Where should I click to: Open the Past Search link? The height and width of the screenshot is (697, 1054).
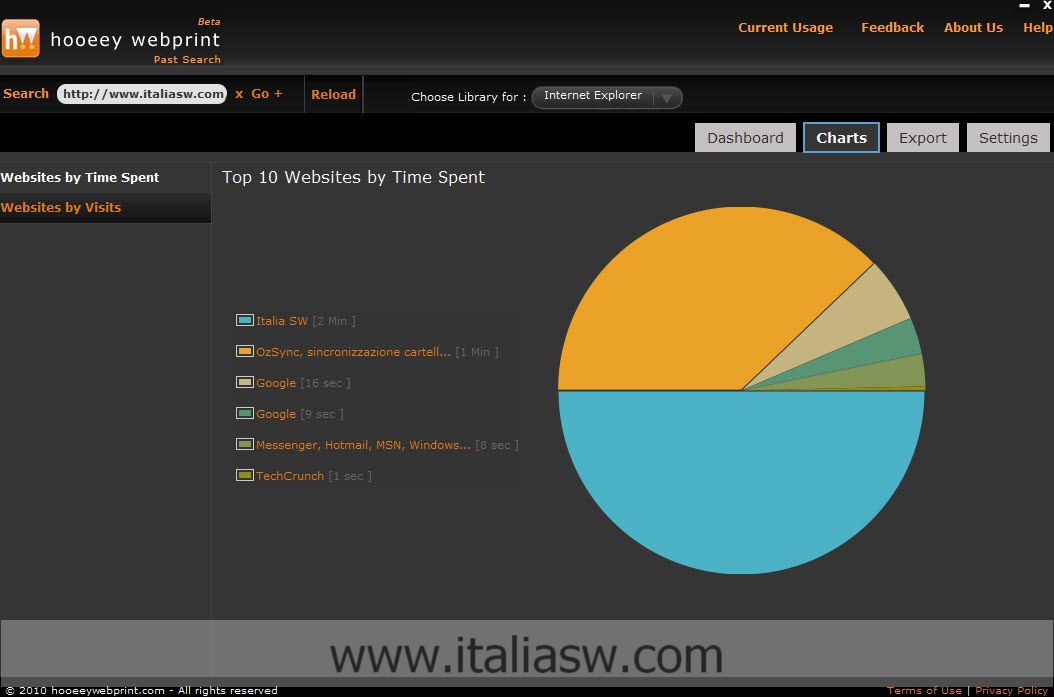coord(187,59)
